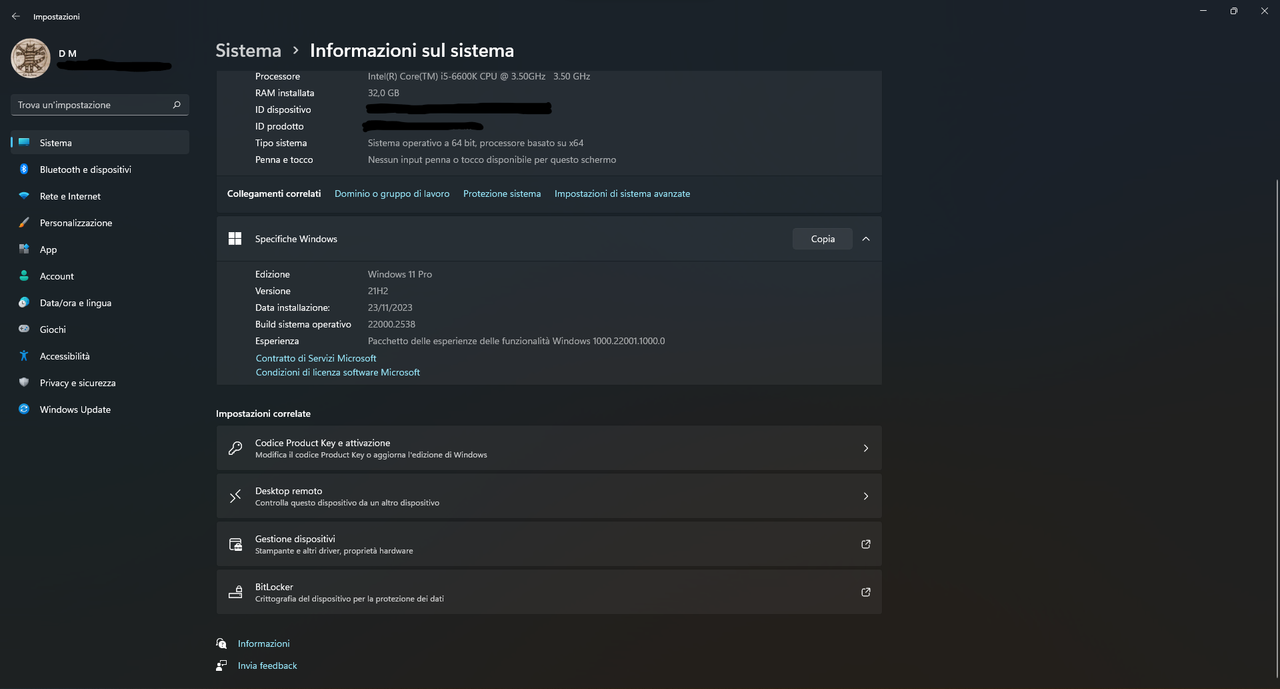1280x689 pixels.
Task: Click the Gestione dispositivi printer icon
Action: pos(235,544)
